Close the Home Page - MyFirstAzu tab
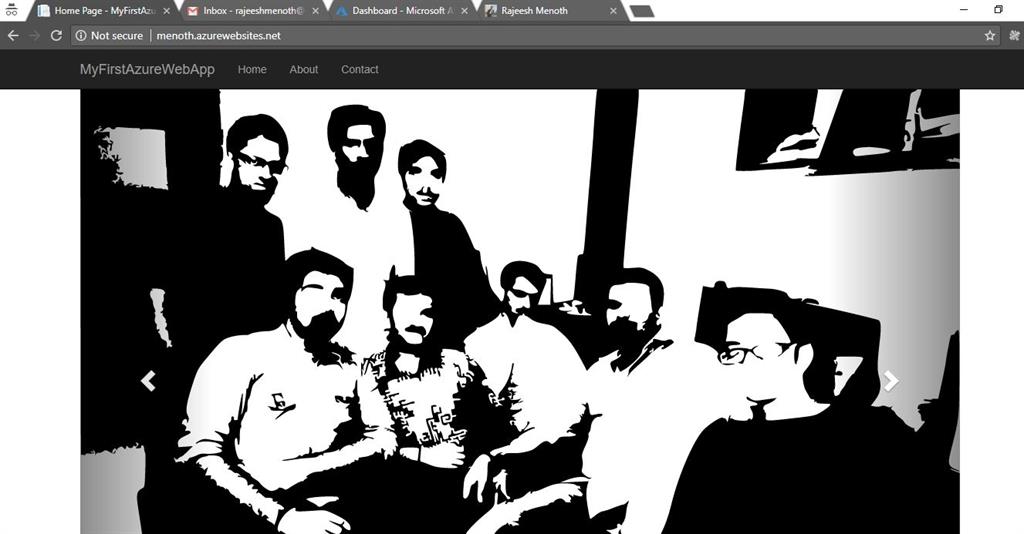 [x=167, y=11]
